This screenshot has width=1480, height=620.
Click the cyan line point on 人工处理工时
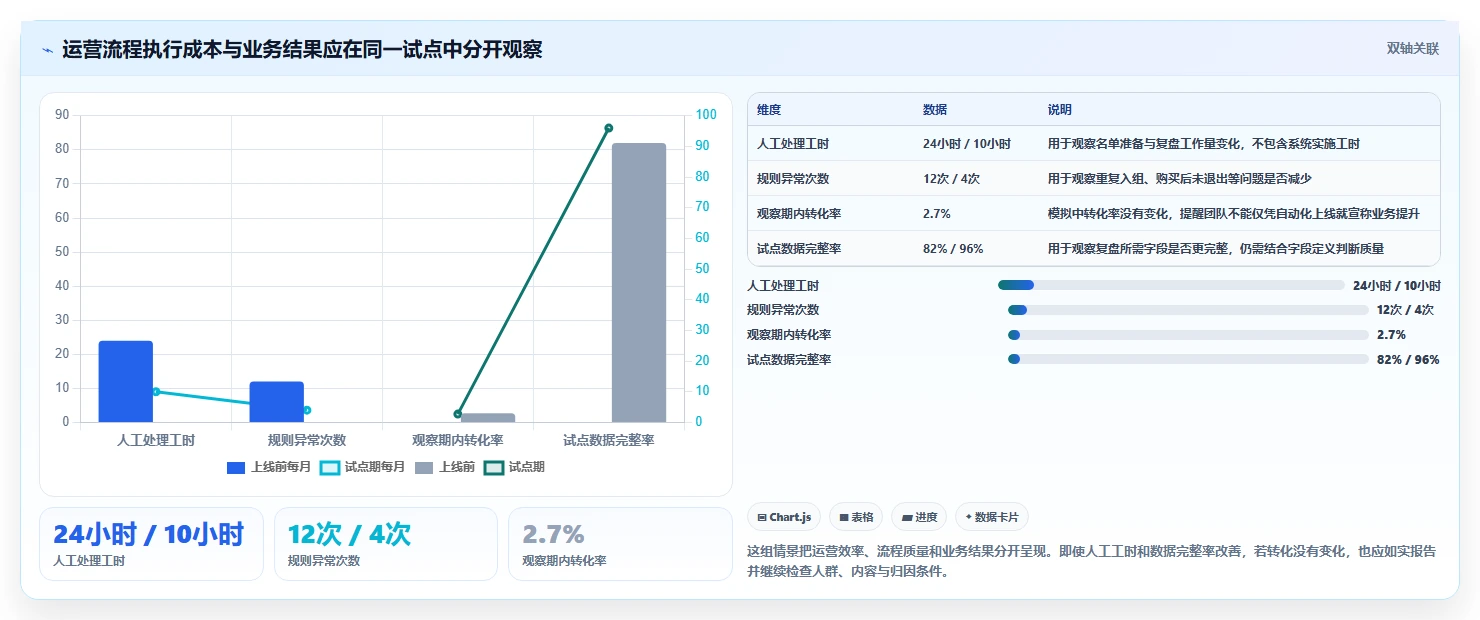point(156,391)
